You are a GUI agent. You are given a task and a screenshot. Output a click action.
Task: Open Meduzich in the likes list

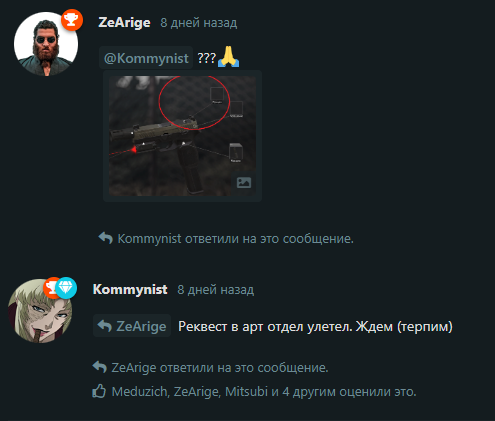[x=139, y=391]
